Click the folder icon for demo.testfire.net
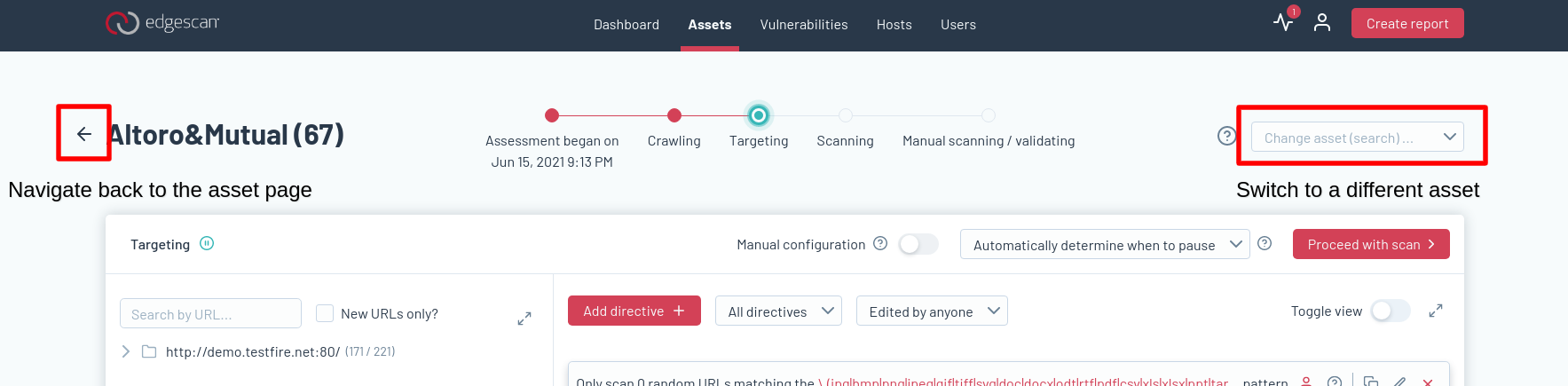The width and height of the screenshot is (1568, 386). (149, 352)
